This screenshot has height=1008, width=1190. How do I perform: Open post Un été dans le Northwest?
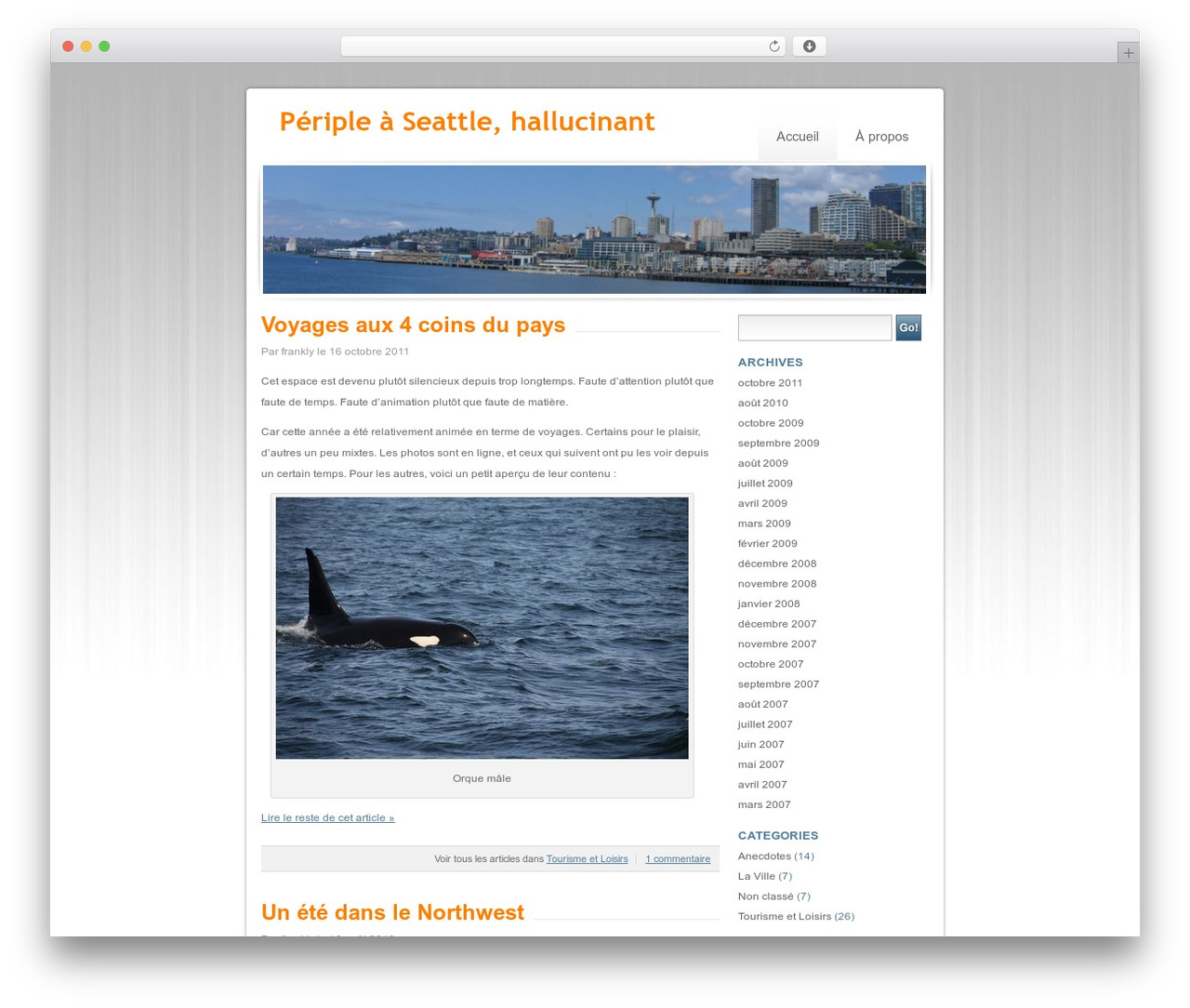point(392,912)
